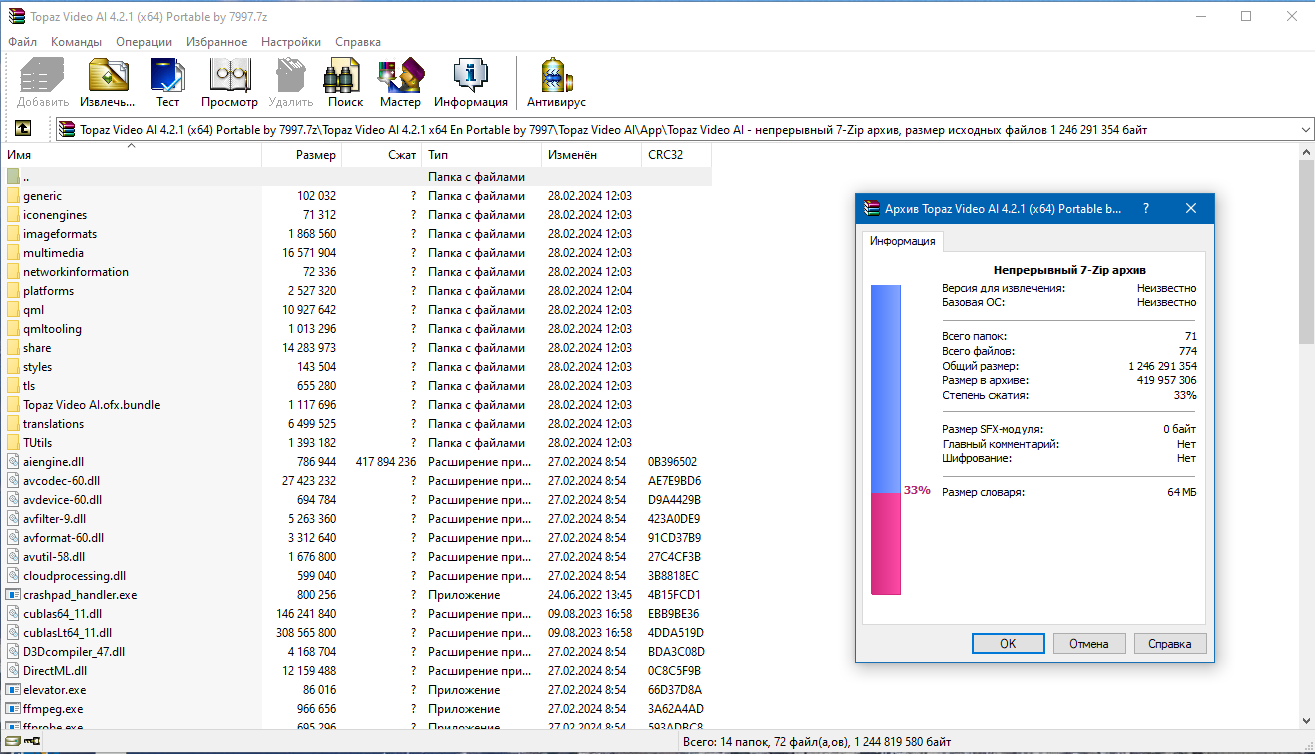
Task: Click the folder icon beside multimedia
Action: pos(13,253)
